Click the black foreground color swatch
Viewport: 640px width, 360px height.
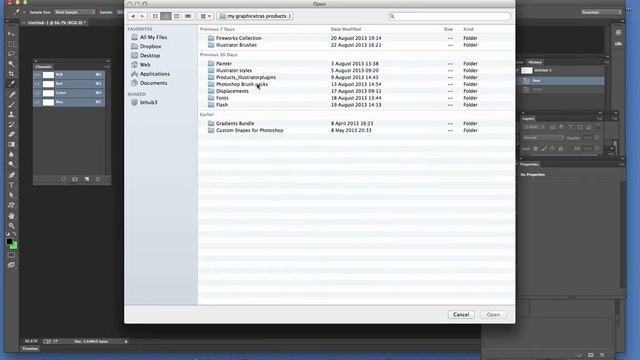coord(9,242)
